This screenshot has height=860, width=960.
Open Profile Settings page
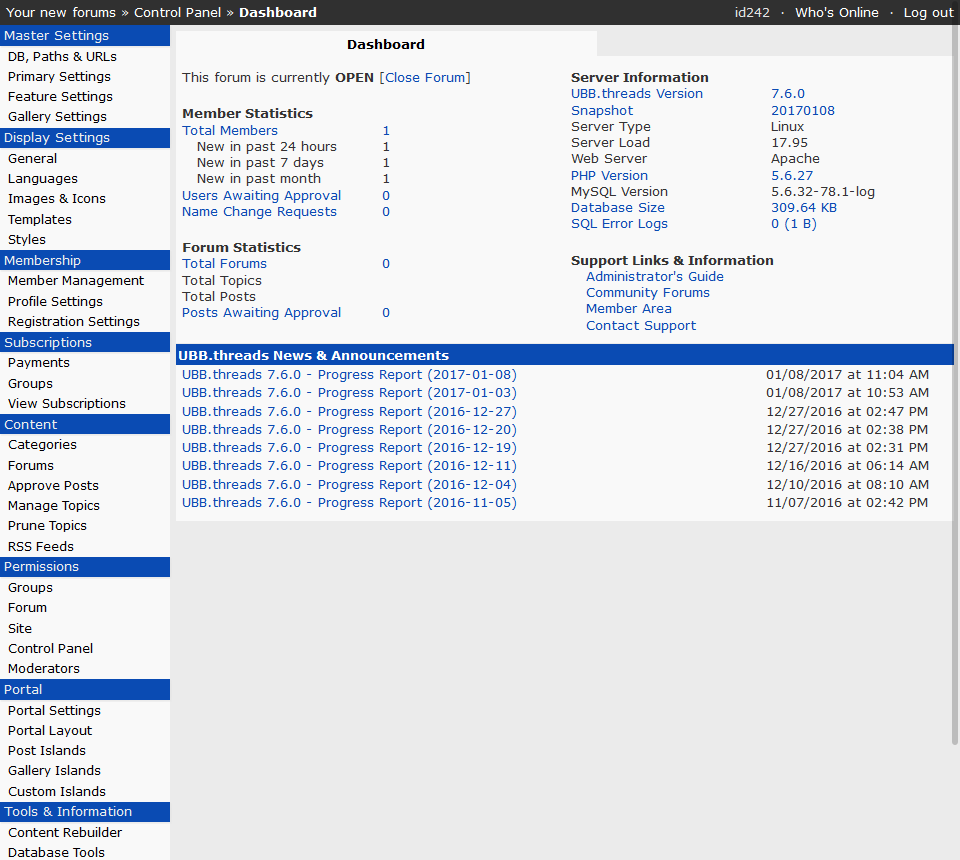(x=55, y=301)
